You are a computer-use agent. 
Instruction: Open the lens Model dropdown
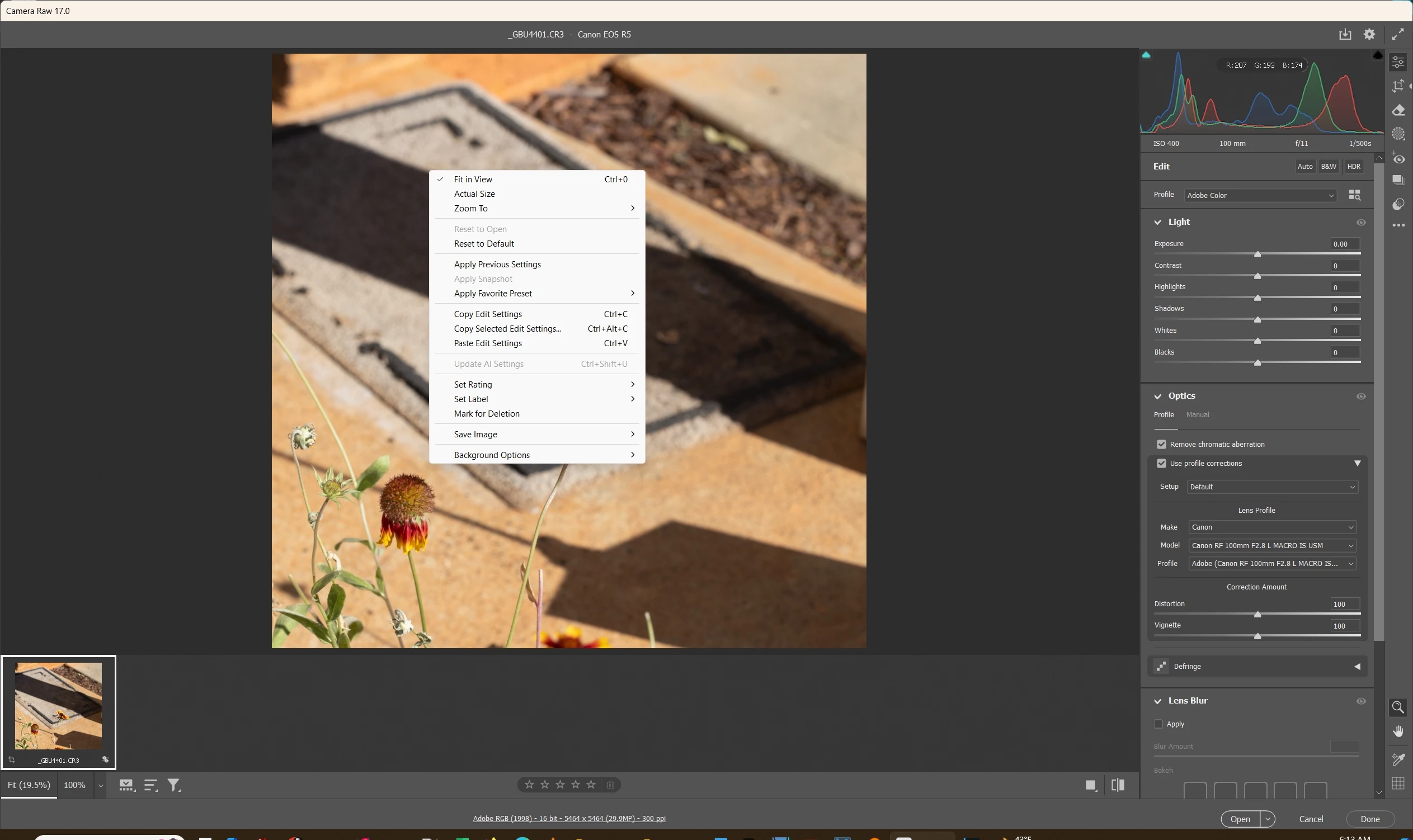click(x=1272, y=546)
